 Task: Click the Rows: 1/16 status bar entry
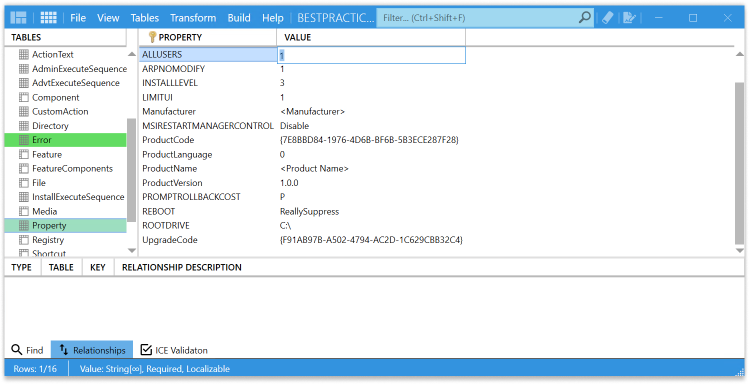(35, 369)
